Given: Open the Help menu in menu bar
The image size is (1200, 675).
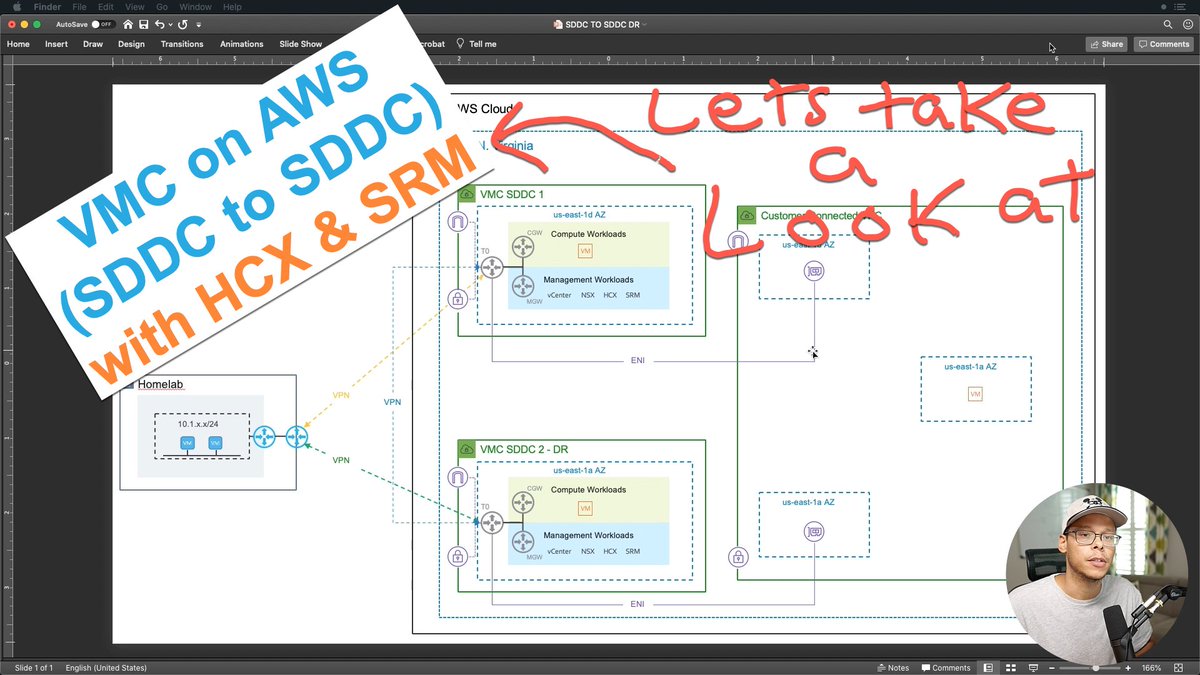Looking at the screenshot, I should click(232, 6).
